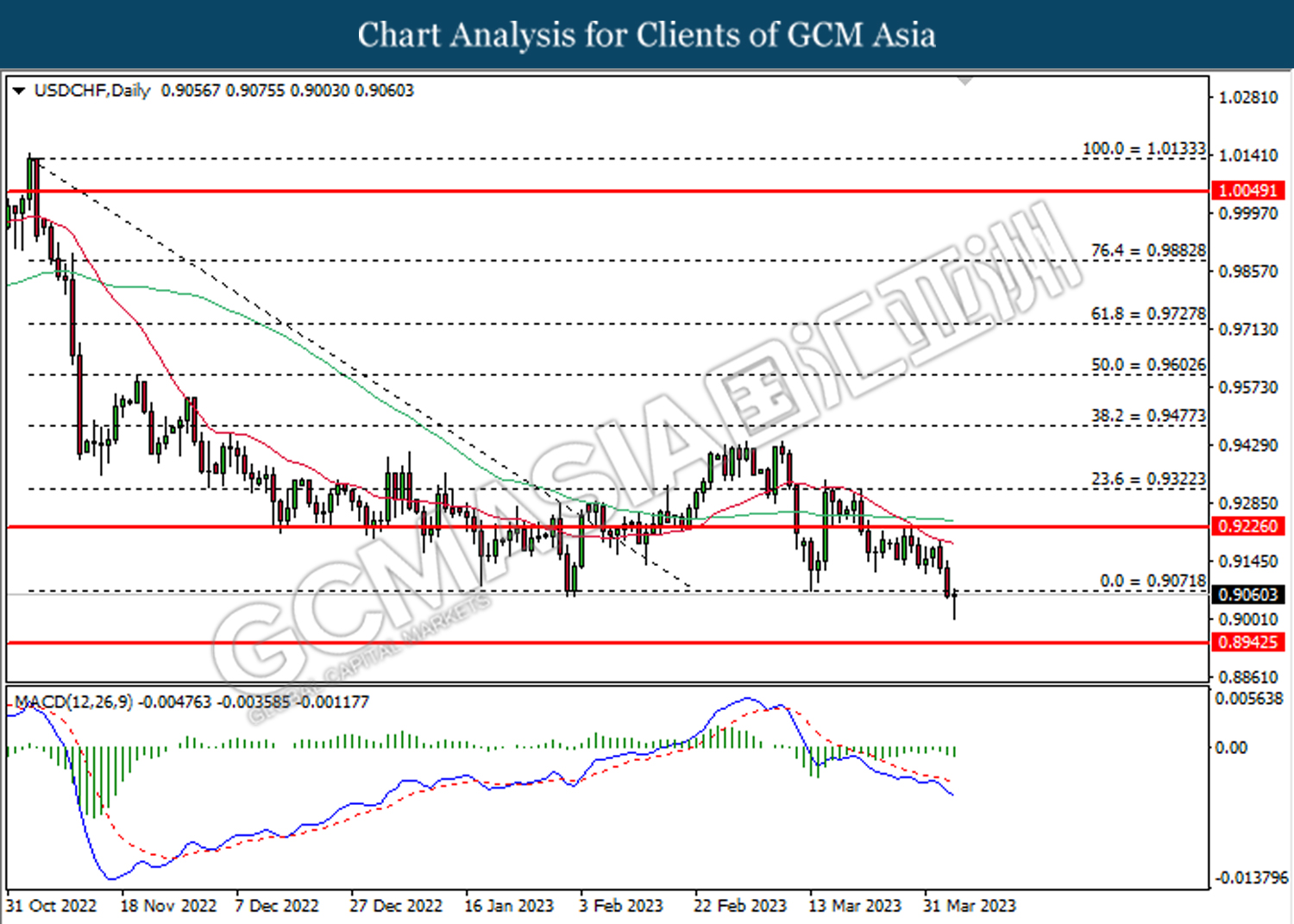Select the red 0.89425 price label
This screenshot has height=924, width=1294.
pyautogui.click(x=1247, y=642)
